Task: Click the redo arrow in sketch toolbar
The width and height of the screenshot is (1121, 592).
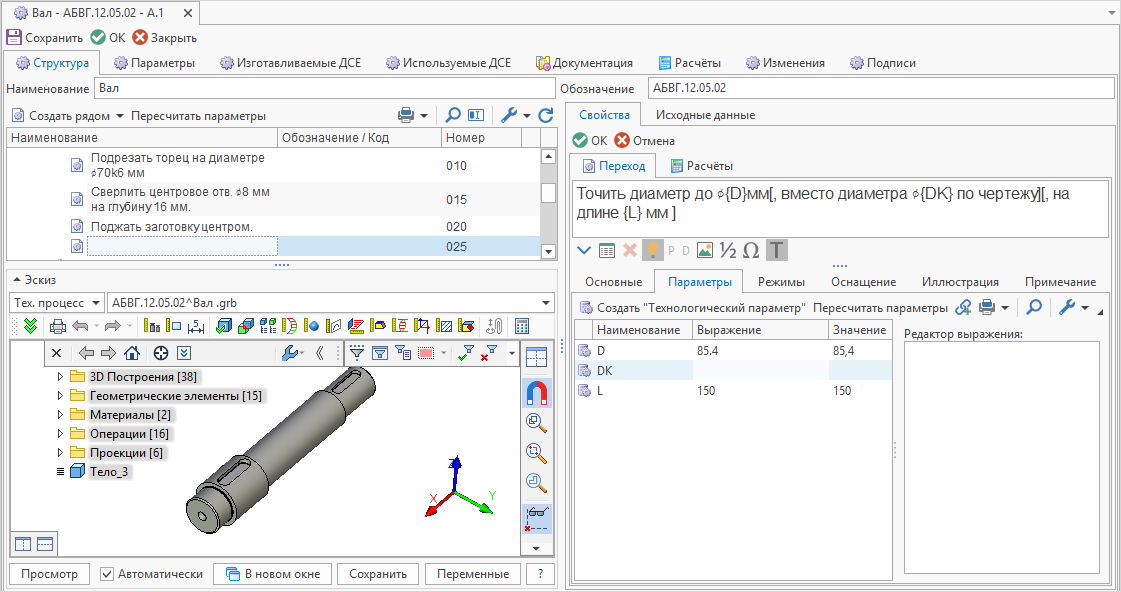Action: (x=113, y=326)
